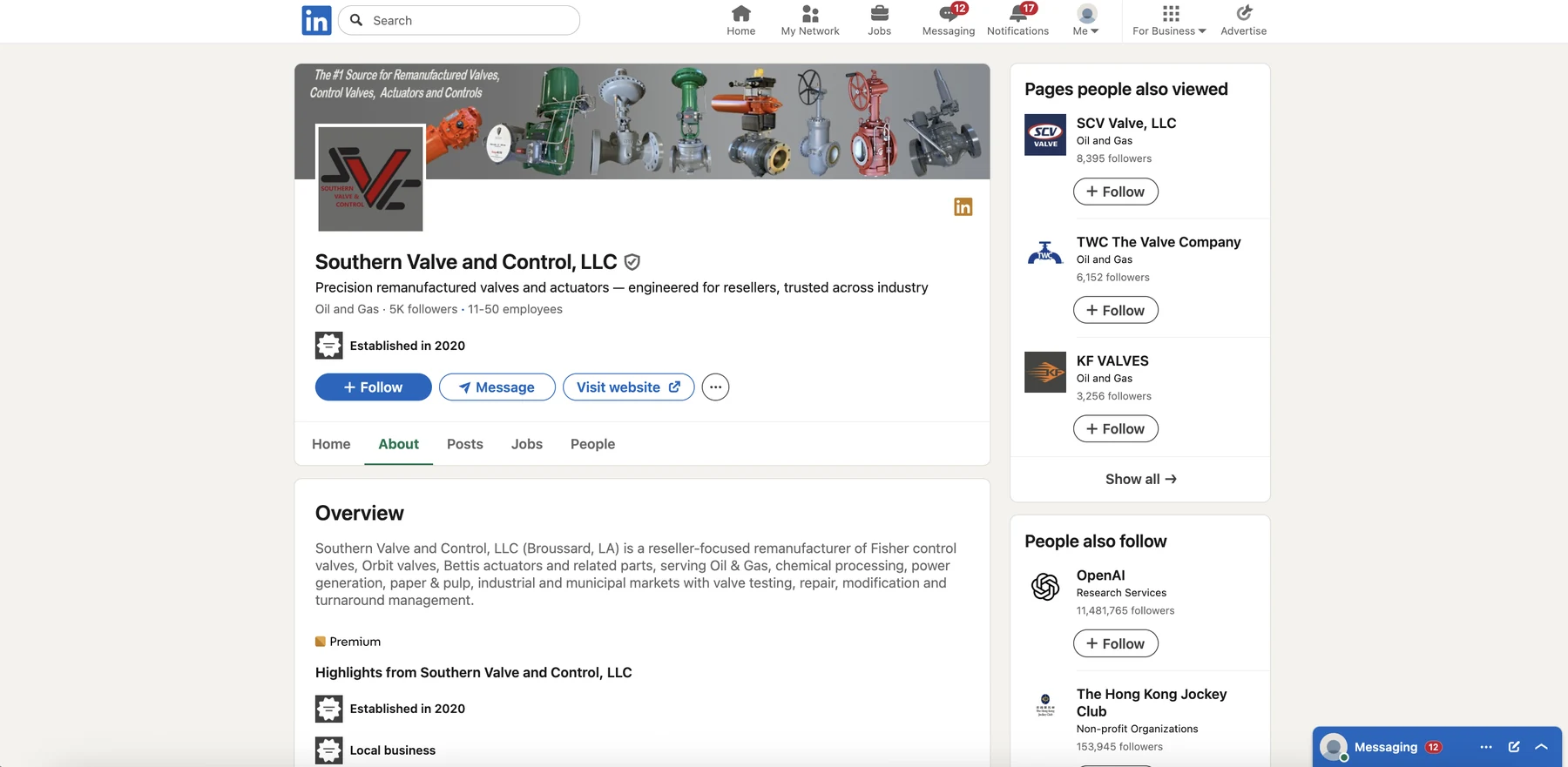Click the search magnifier icon

tap(356, 20)
